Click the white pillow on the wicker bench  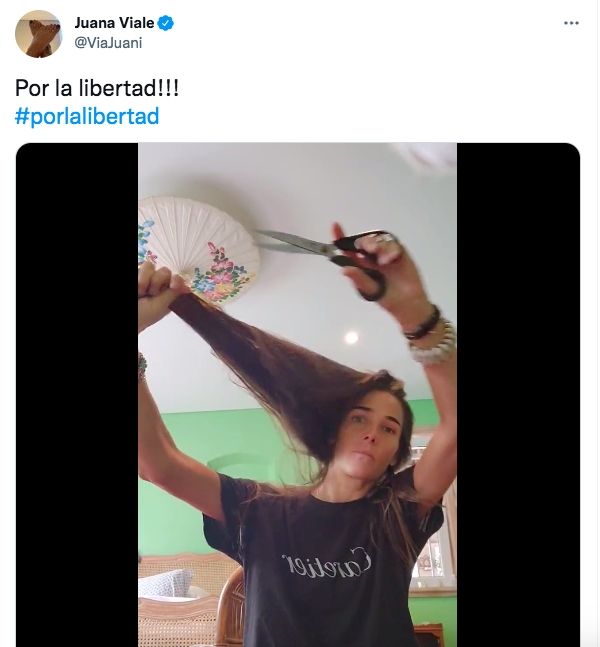tap(165, 583)
